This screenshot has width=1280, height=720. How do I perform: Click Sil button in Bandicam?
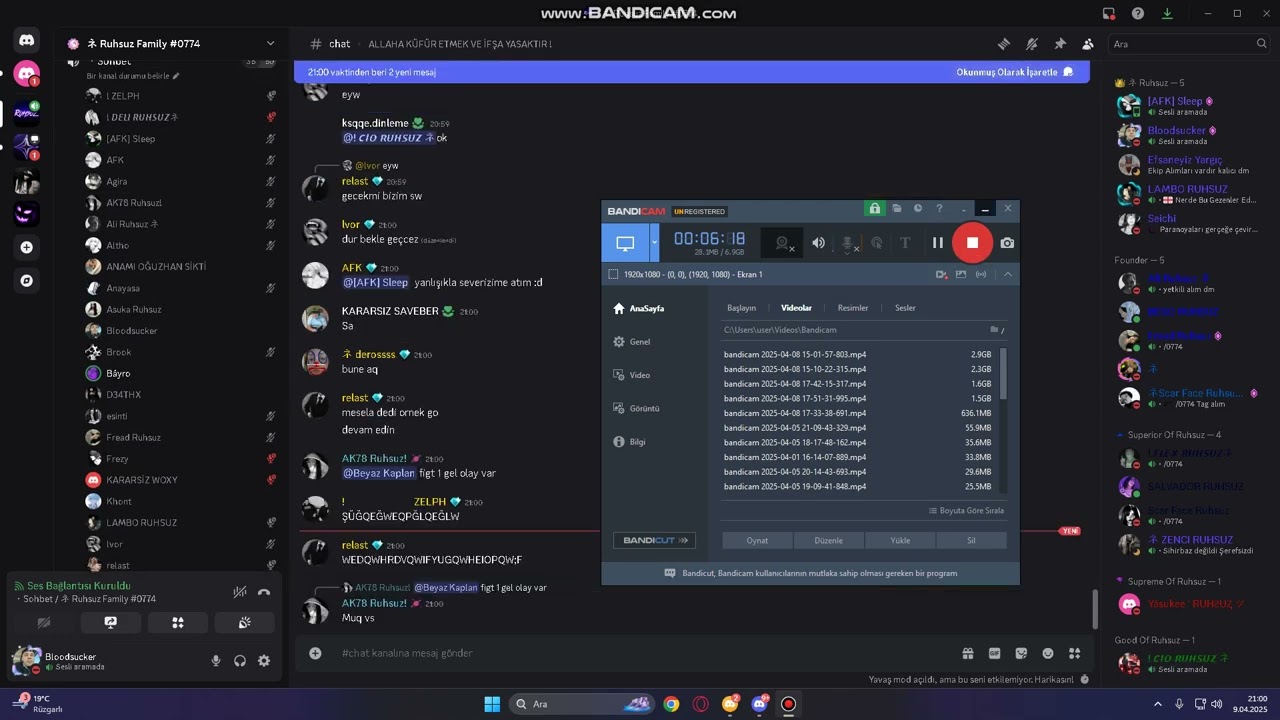click(x=971, y=540)
